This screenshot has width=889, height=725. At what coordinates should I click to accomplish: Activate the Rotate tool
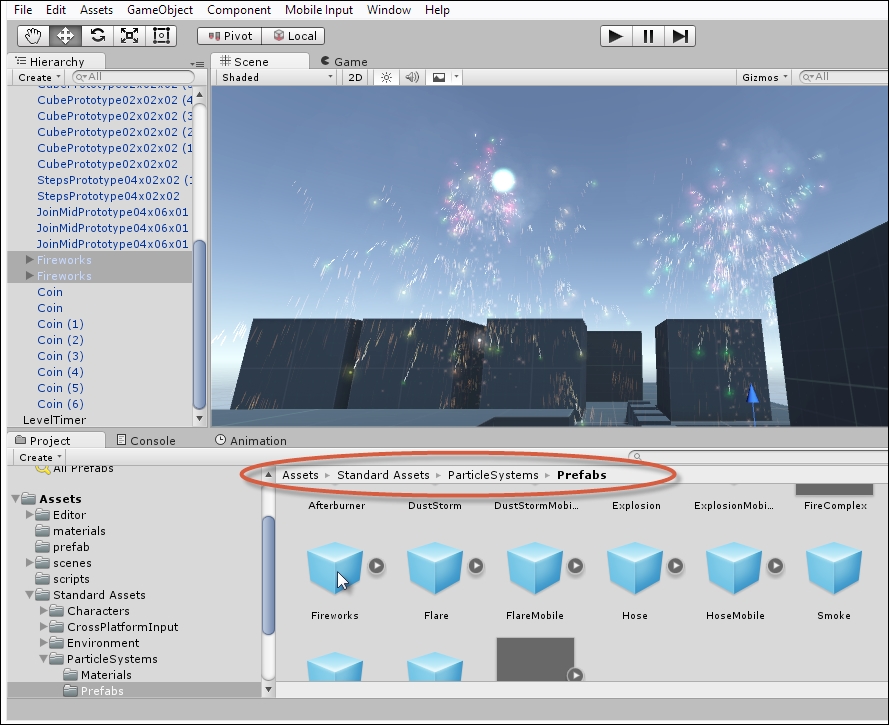(97, 35)
